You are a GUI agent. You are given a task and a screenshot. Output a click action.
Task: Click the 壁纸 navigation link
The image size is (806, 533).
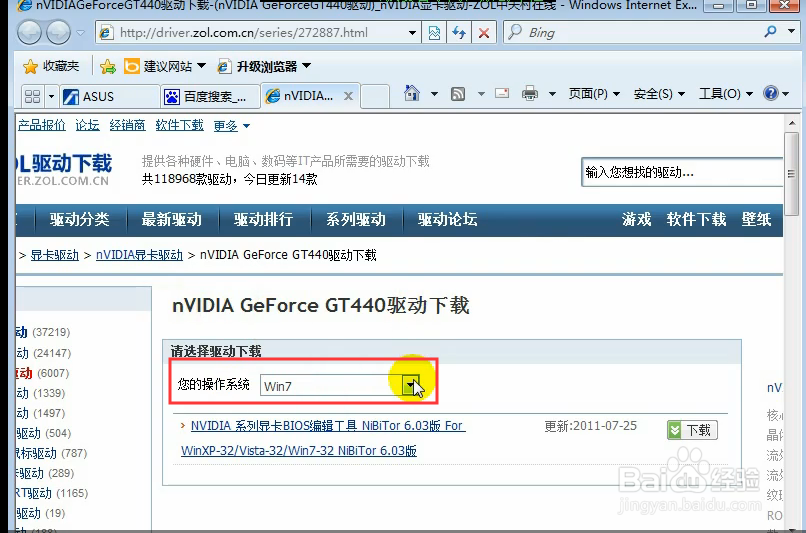coord(756,219)
